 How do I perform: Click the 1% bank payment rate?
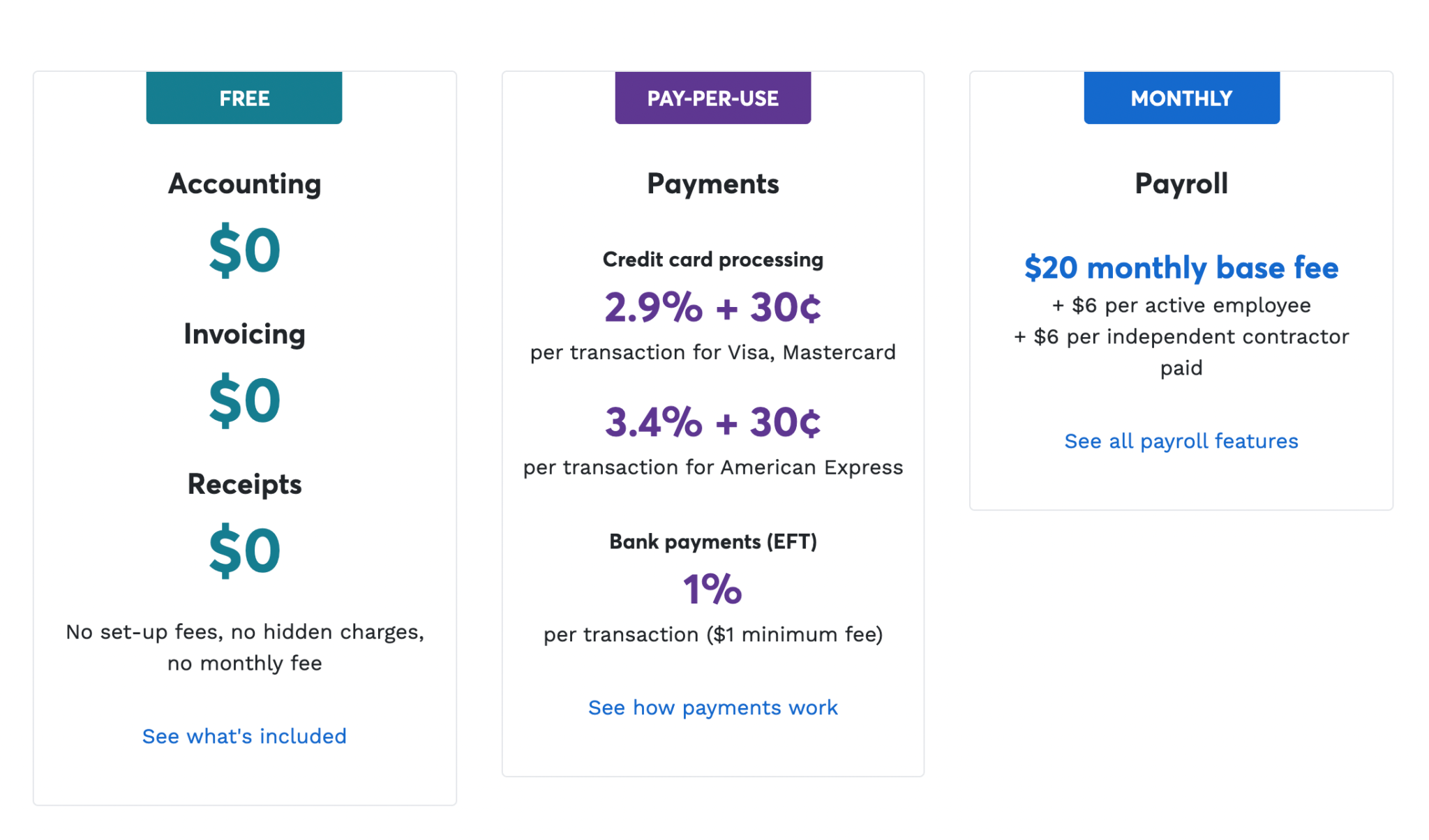(x=712, y=589)
